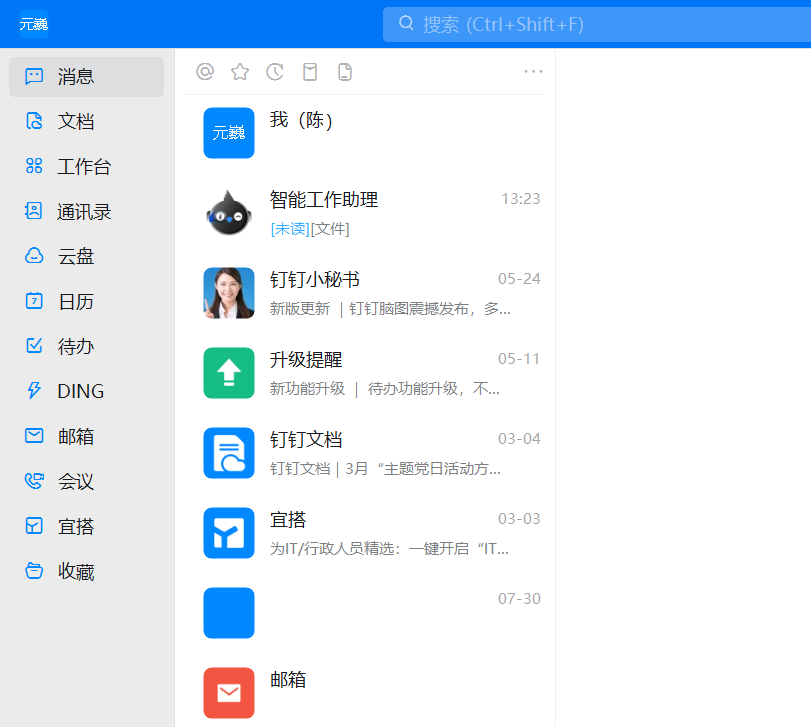
Task: Switch to the 工作台 workbench tab
Action: click(86, 166)
